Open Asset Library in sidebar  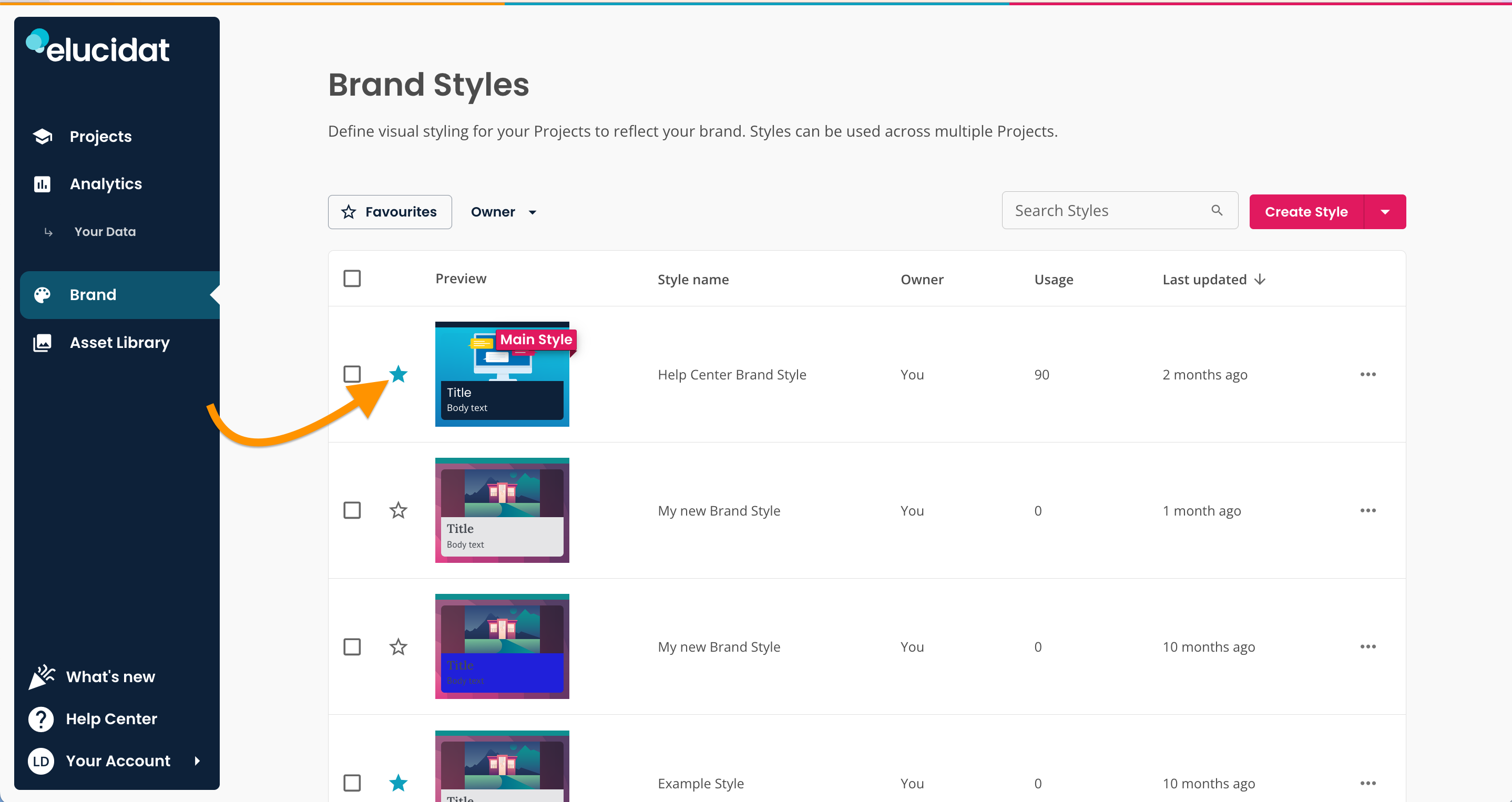(120, 343)
